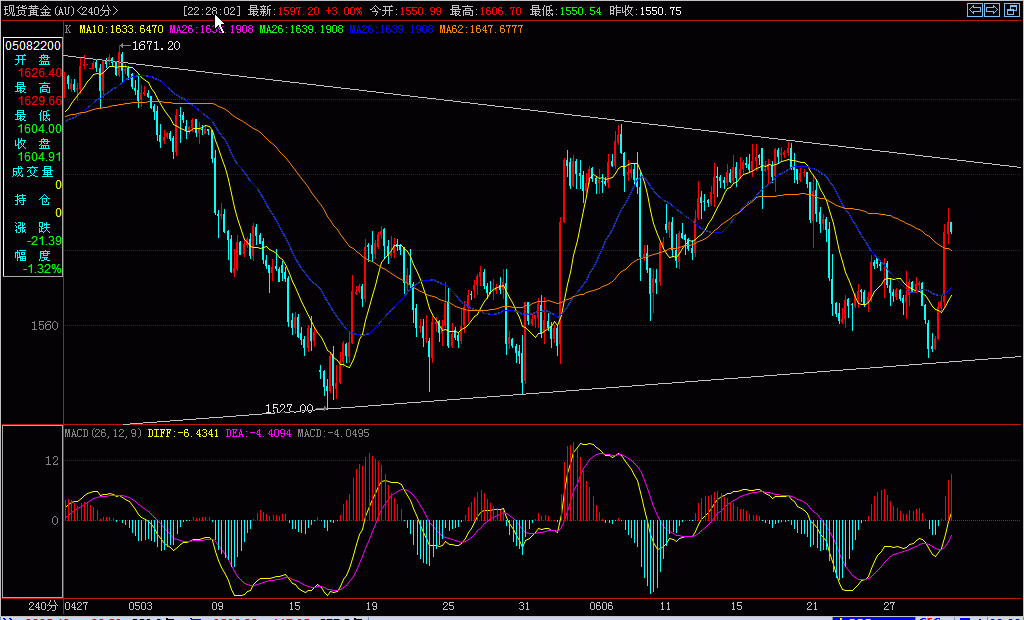Screen dimensions: 1024x620
Task: Click the info panel 最高 value 1629.66
Action: pos(40,101)
